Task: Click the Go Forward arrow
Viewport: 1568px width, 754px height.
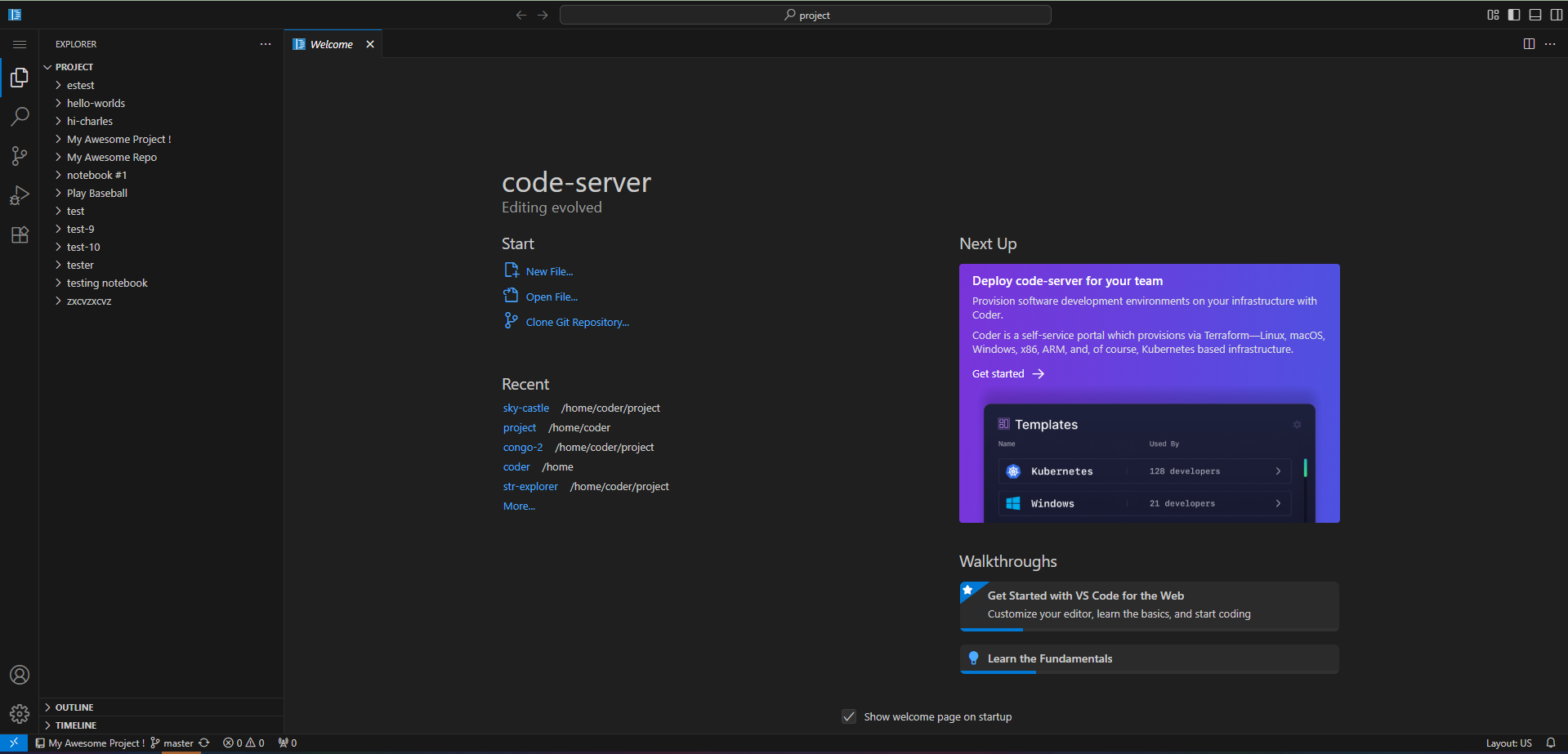Action: tap(543, 15)
